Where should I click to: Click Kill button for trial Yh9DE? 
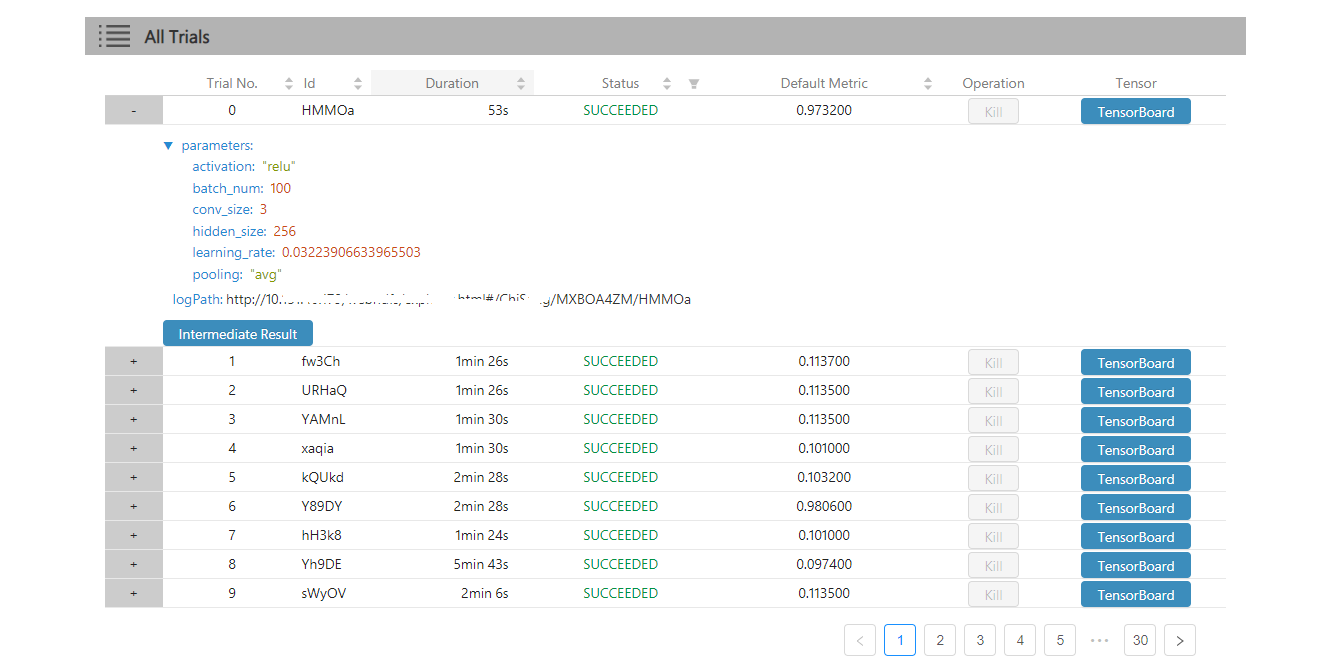(993, 565)
